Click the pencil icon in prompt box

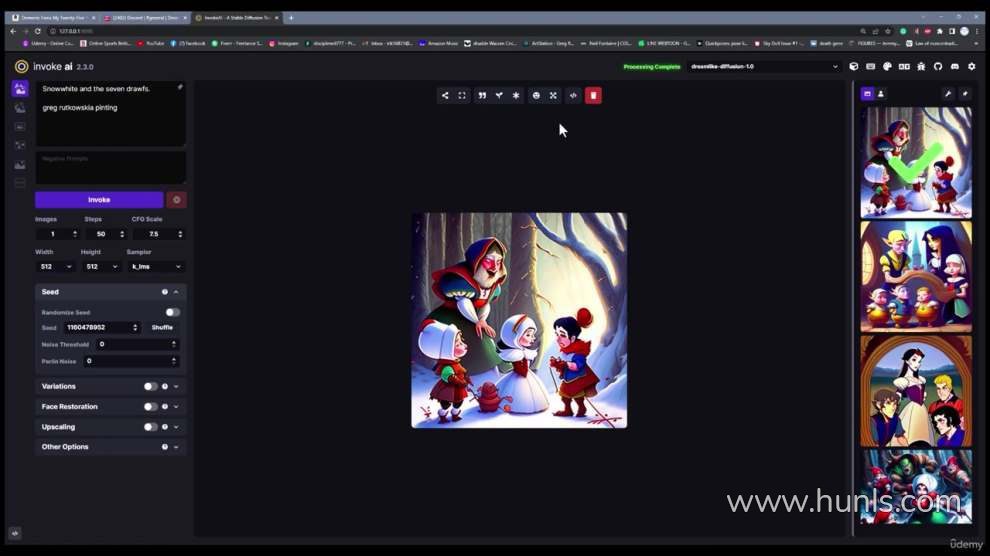(x=180, y=87)
